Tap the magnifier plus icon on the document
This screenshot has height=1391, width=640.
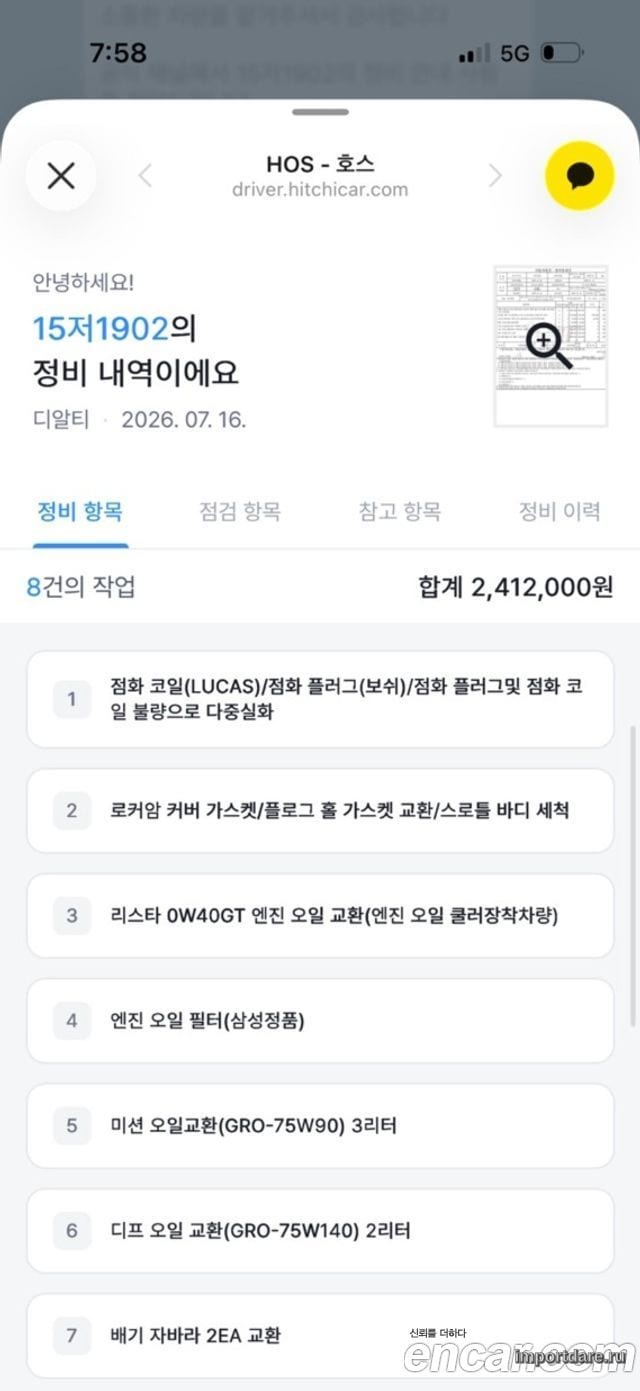(x=549, y=346)
